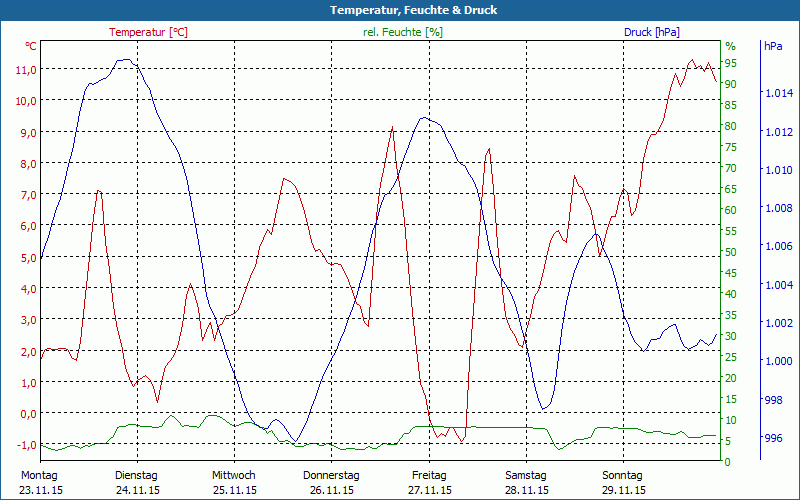This screenshot has height=500, width=800.
Task: Click the chart title Temperatur, Feuchte & Druck
Action: 399,10
